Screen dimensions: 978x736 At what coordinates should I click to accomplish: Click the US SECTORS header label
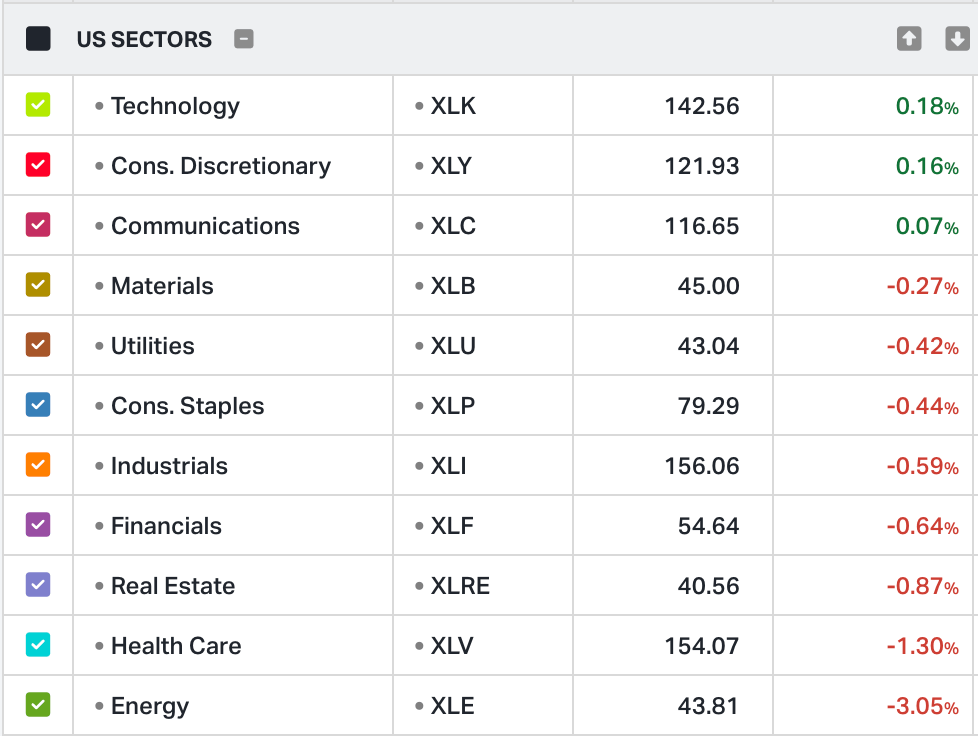pyautogui.click(x=144, y=39)
